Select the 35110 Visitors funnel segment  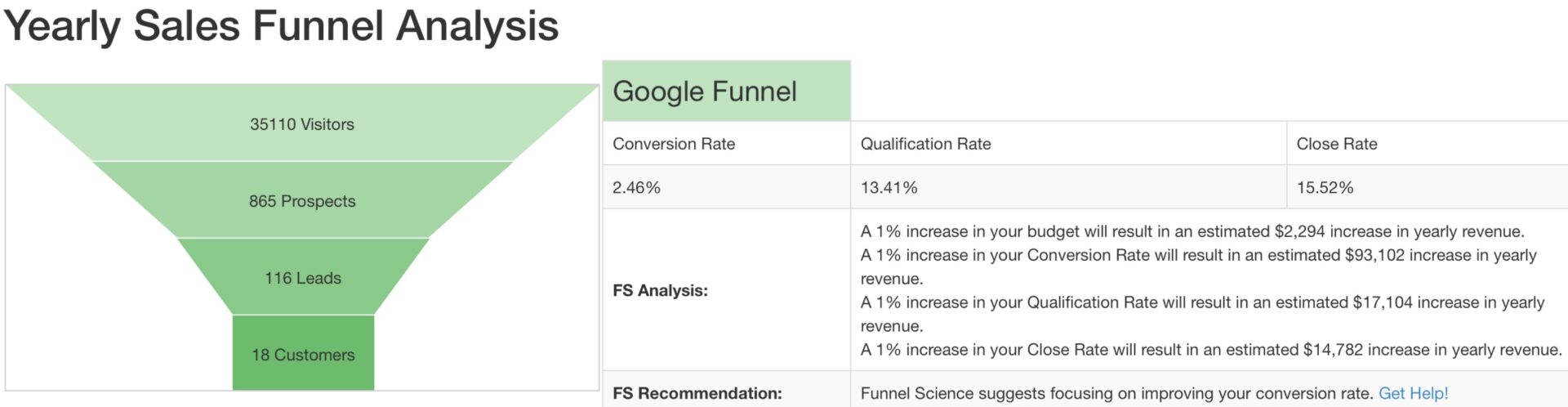click(302, 123)
